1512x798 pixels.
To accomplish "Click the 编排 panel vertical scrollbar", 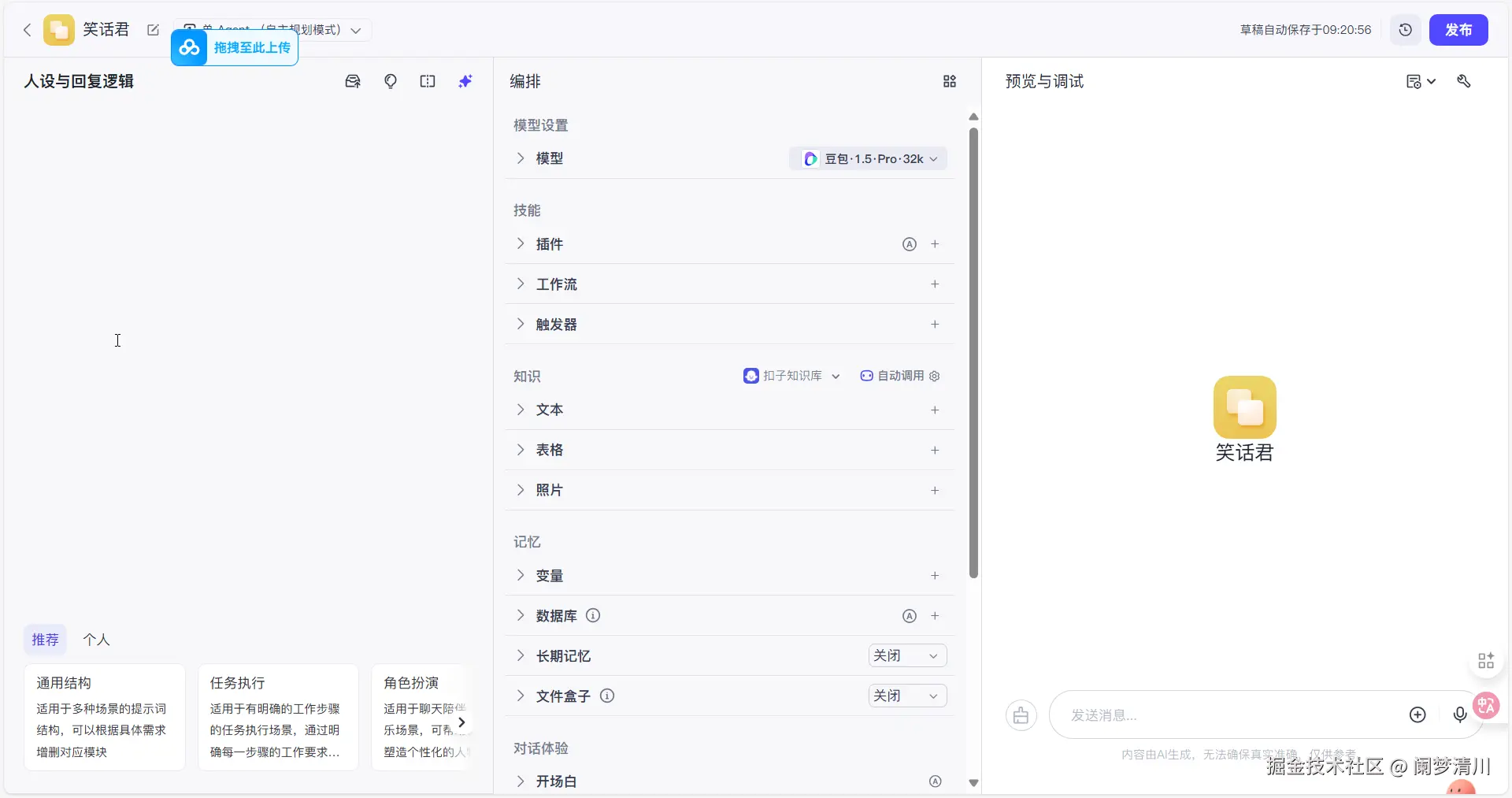I will pos(973,353).
